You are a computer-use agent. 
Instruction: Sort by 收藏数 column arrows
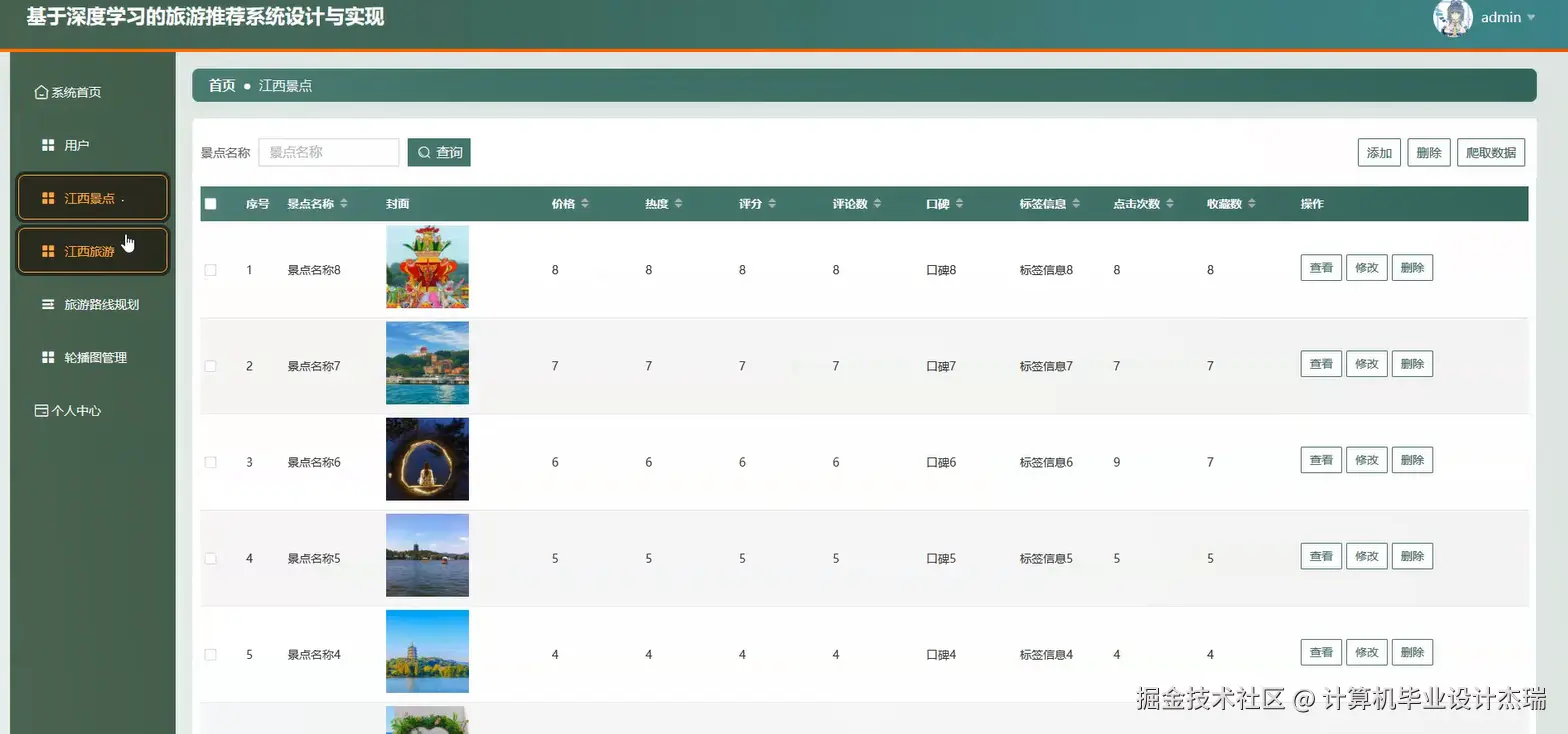1252,204
